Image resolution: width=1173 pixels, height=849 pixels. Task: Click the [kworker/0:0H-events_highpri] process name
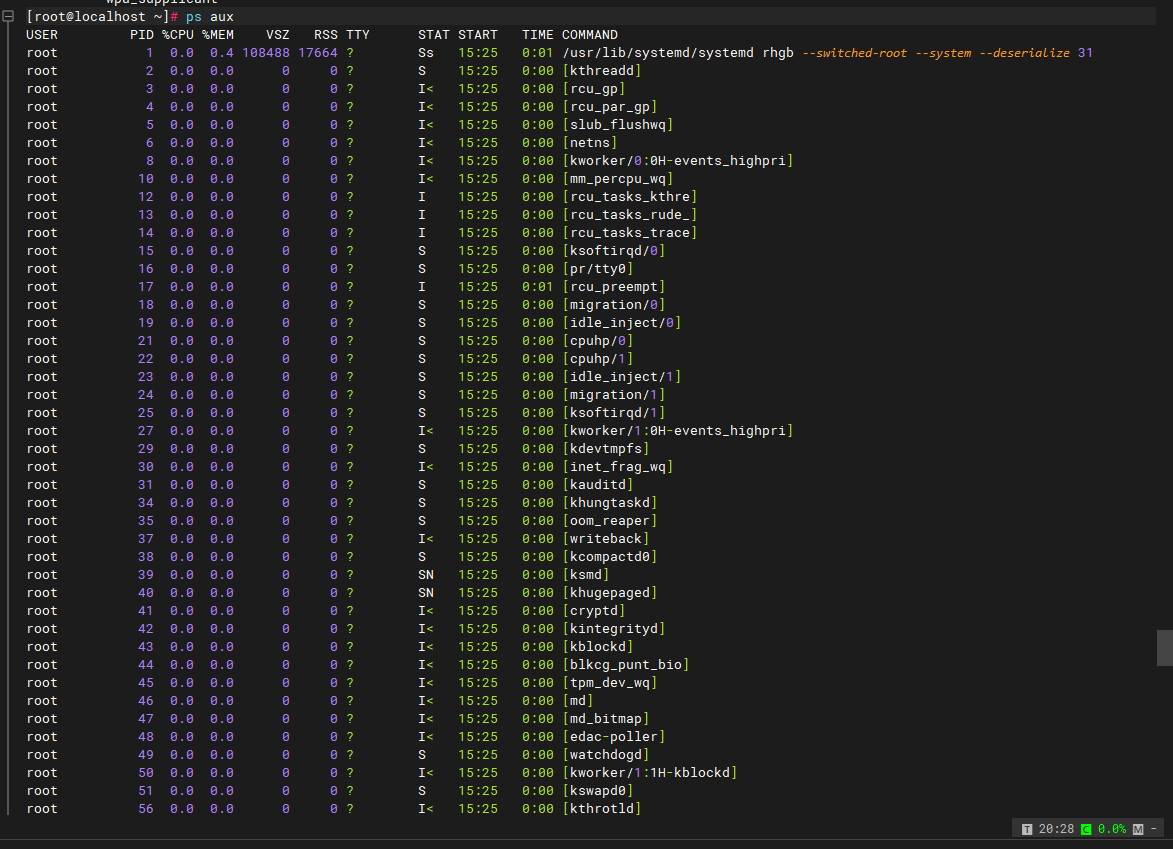point(678,161)
